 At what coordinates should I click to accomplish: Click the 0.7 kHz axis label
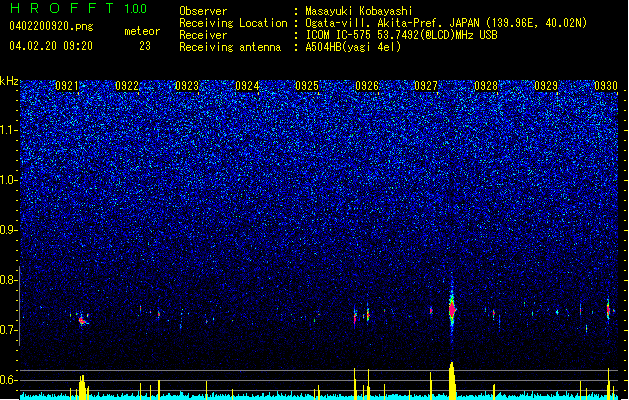pos(9,330)
